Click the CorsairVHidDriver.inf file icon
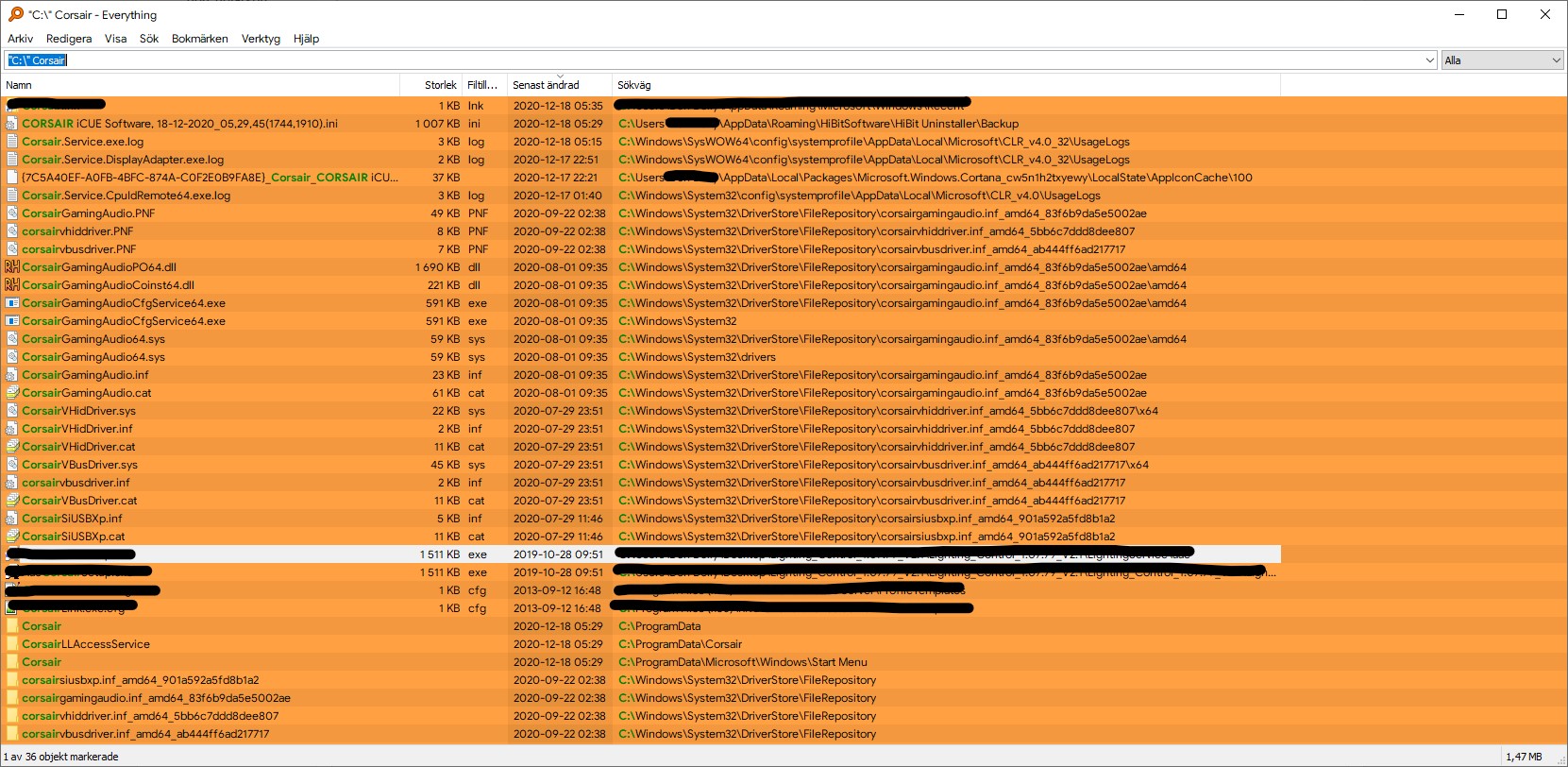This screenshot has height=767, width=1568. 12,429
